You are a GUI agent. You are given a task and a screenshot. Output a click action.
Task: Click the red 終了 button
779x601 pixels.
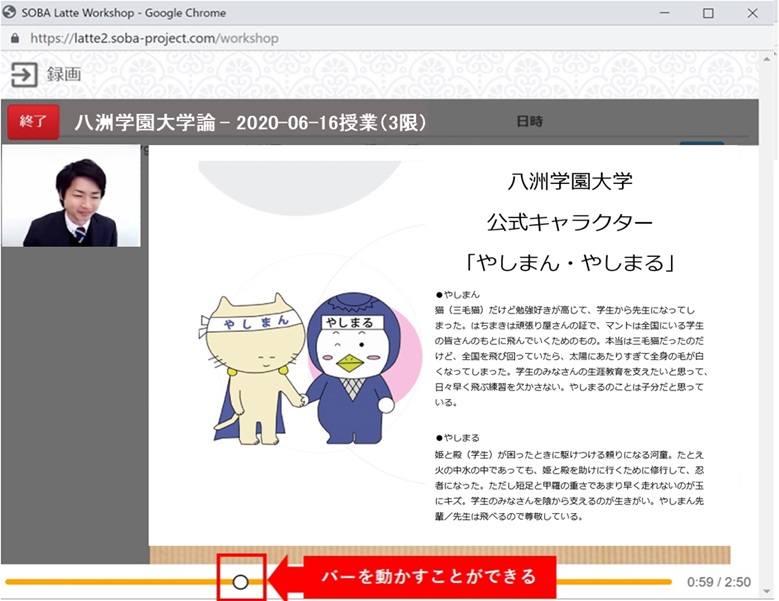33,121
